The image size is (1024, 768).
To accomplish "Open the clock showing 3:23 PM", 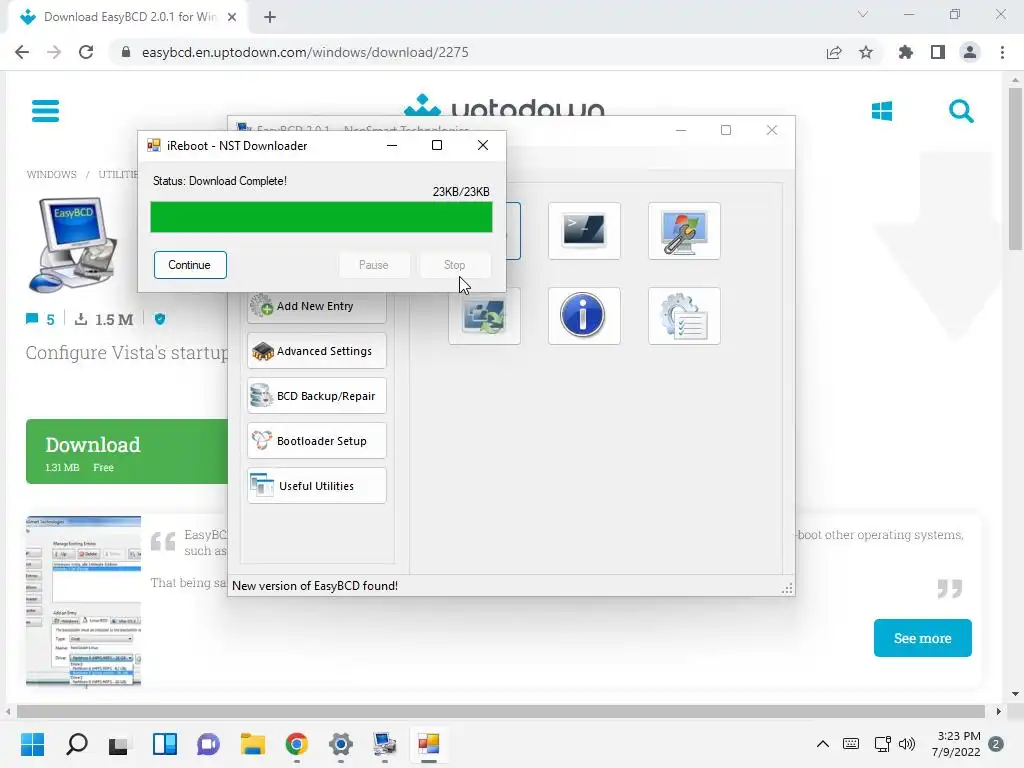I will pyautogui.click(x=956, y=744).
